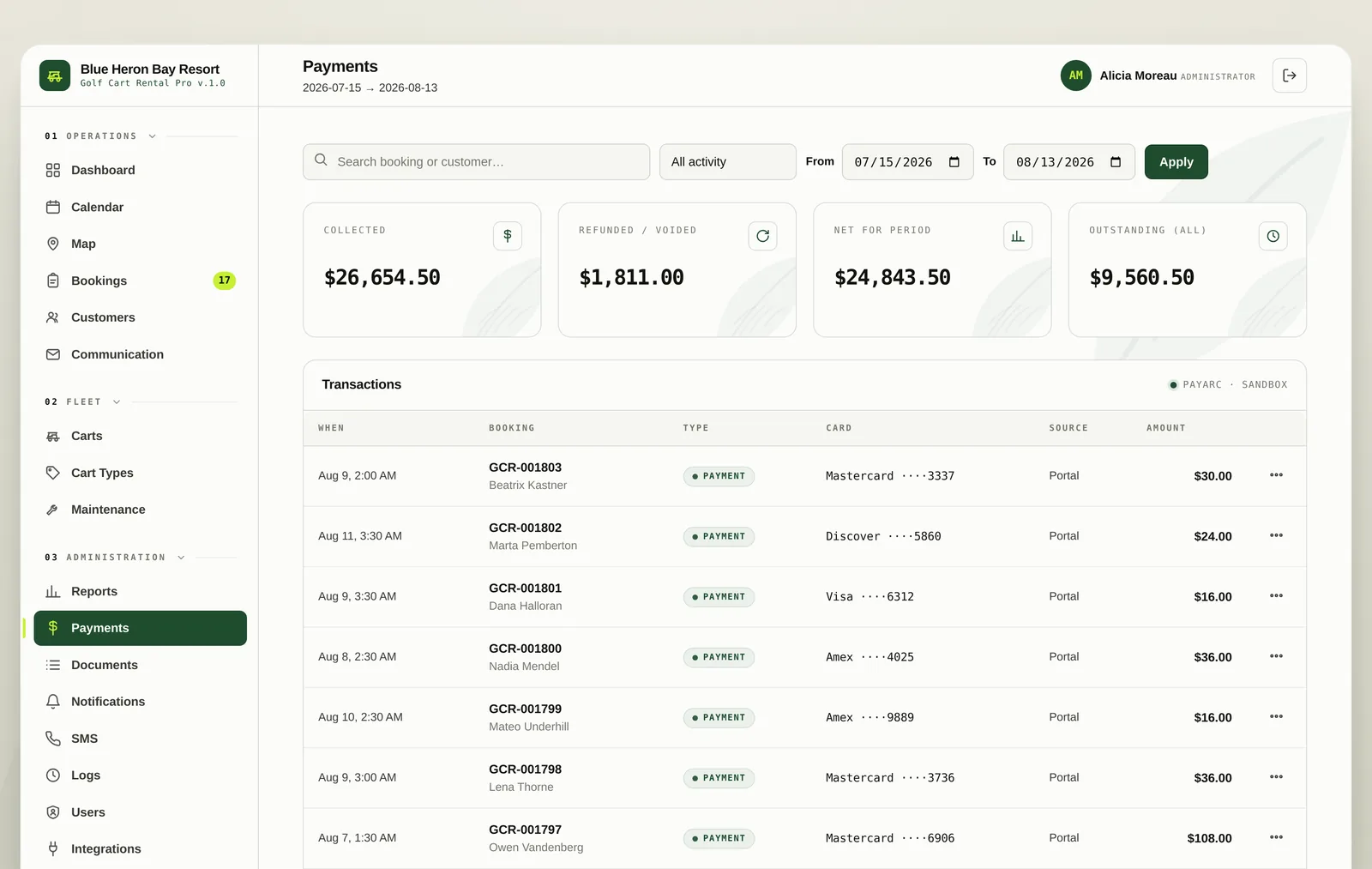Viewport: 1372px width, 869px height.
Task: Click the logout icon button
Action: tap(1289, 75)
